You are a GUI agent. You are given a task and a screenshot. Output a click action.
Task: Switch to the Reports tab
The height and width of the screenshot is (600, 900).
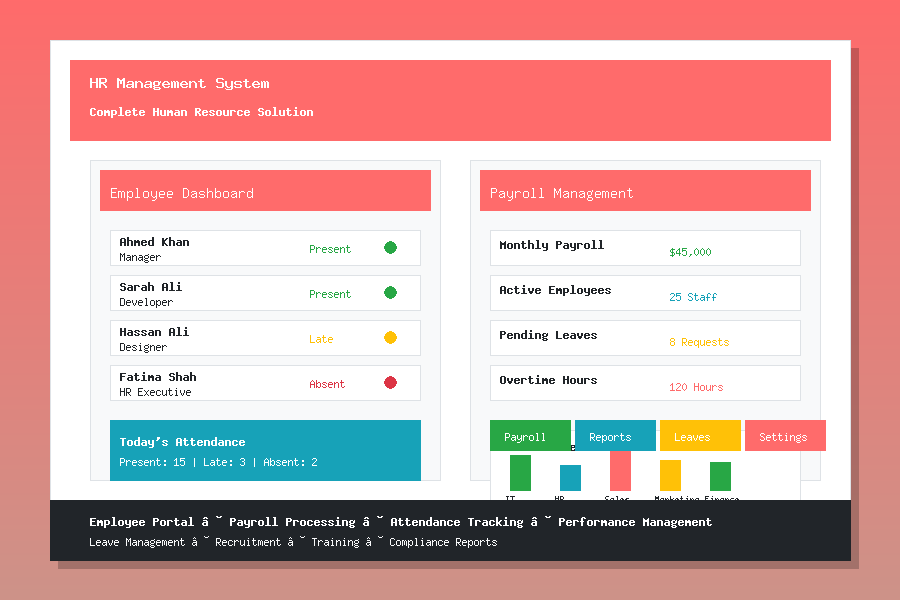(x=615, y=436)
